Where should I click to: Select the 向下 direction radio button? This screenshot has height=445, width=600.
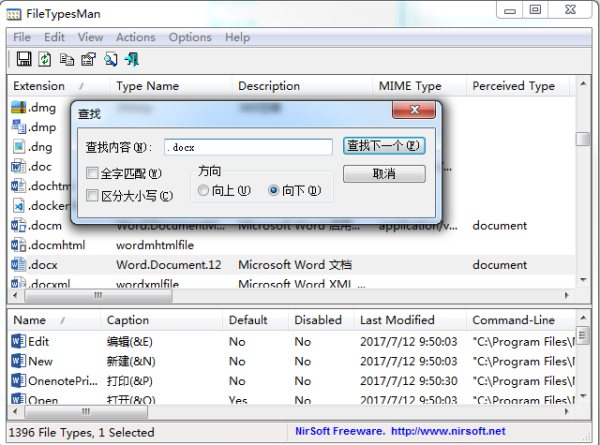coord(273,190)
